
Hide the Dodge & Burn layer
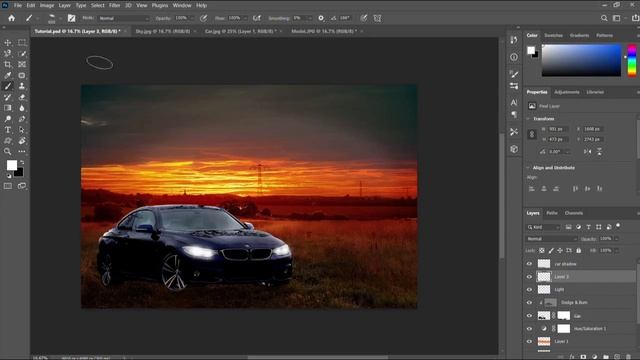tap(529, 302)
